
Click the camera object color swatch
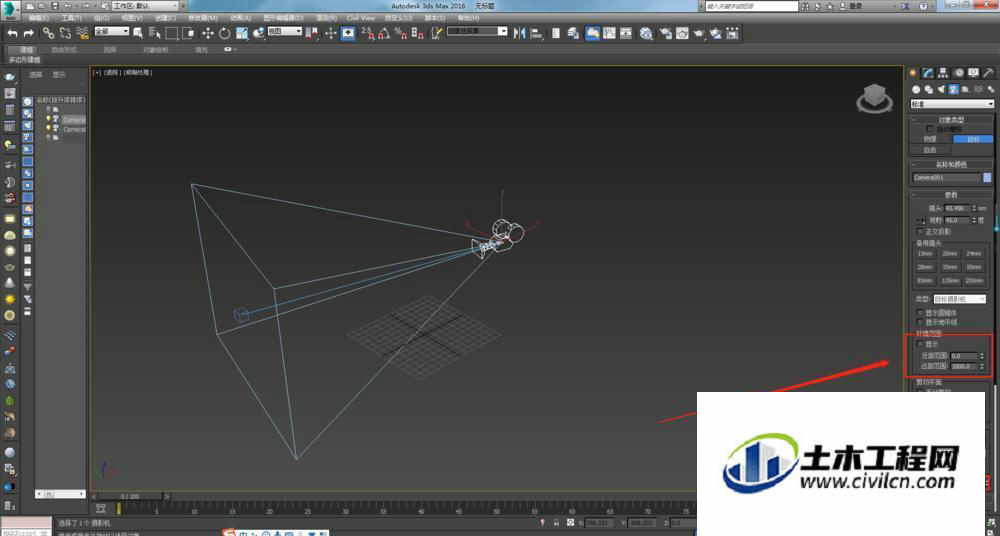click(987, 177)
